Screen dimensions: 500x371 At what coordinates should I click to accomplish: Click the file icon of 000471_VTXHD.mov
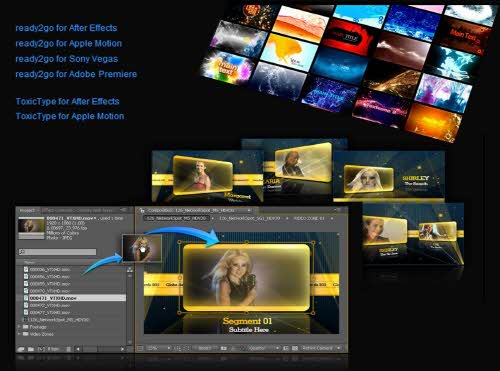(x=26, y=298)
